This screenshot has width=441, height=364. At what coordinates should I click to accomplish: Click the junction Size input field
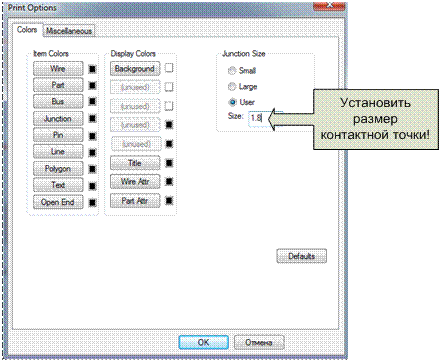pyautogui.click(x=265, y=118)
